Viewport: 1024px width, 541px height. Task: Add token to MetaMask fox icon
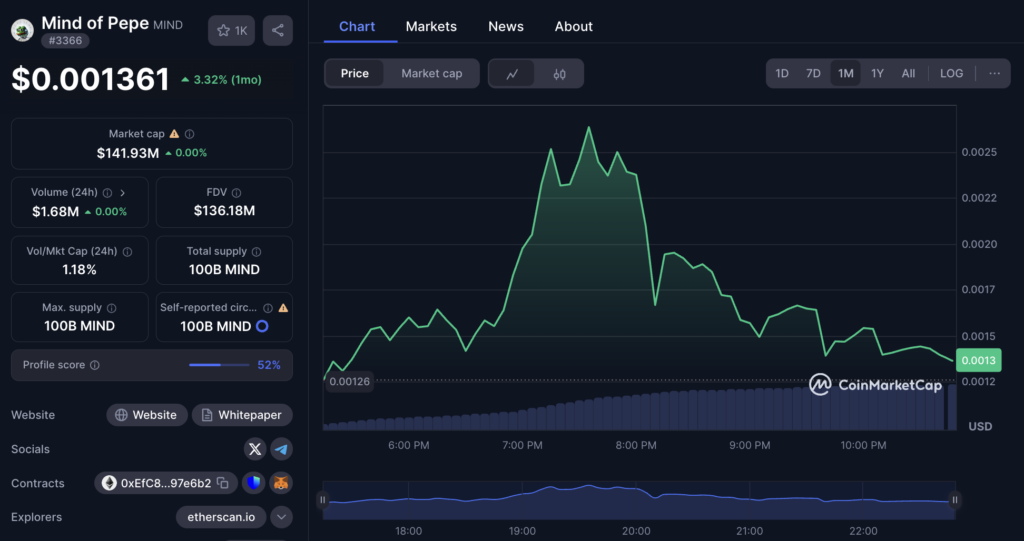281,483
